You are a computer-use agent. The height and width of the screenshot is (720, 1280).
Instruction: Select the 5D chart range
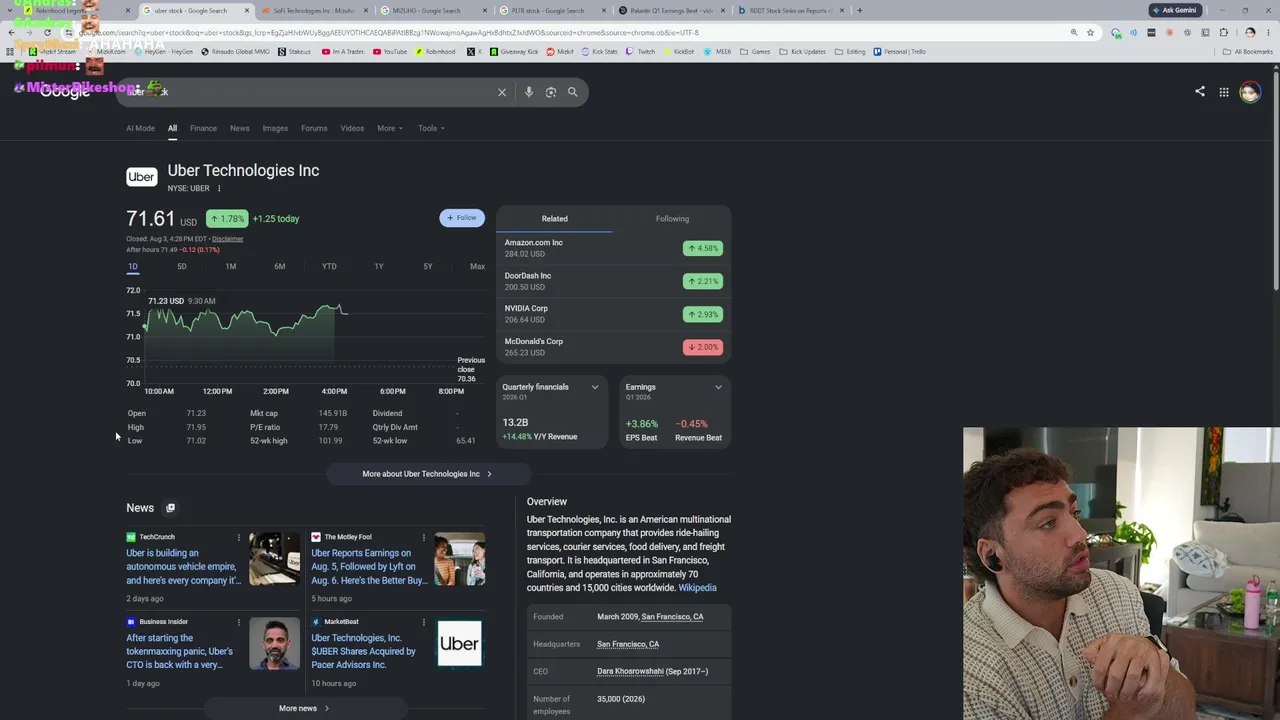click(181, 266)
